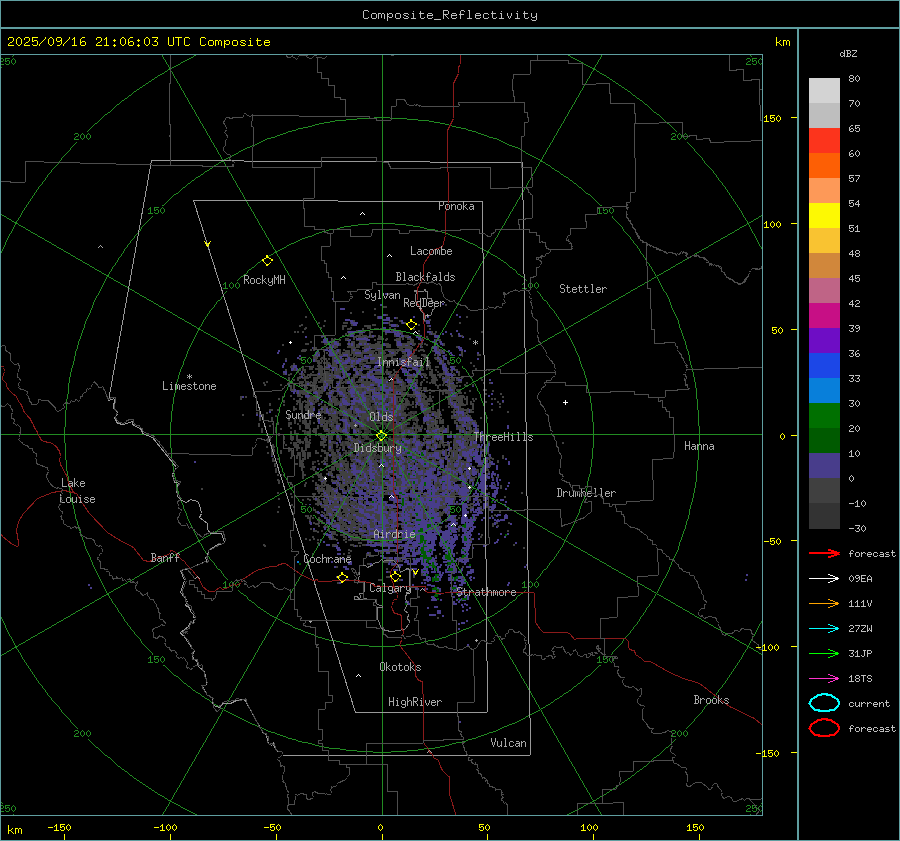Select the white 09EA arrow icon
Image resolution: width=900 pixels, height=841 pixels.
click(824, 578)
